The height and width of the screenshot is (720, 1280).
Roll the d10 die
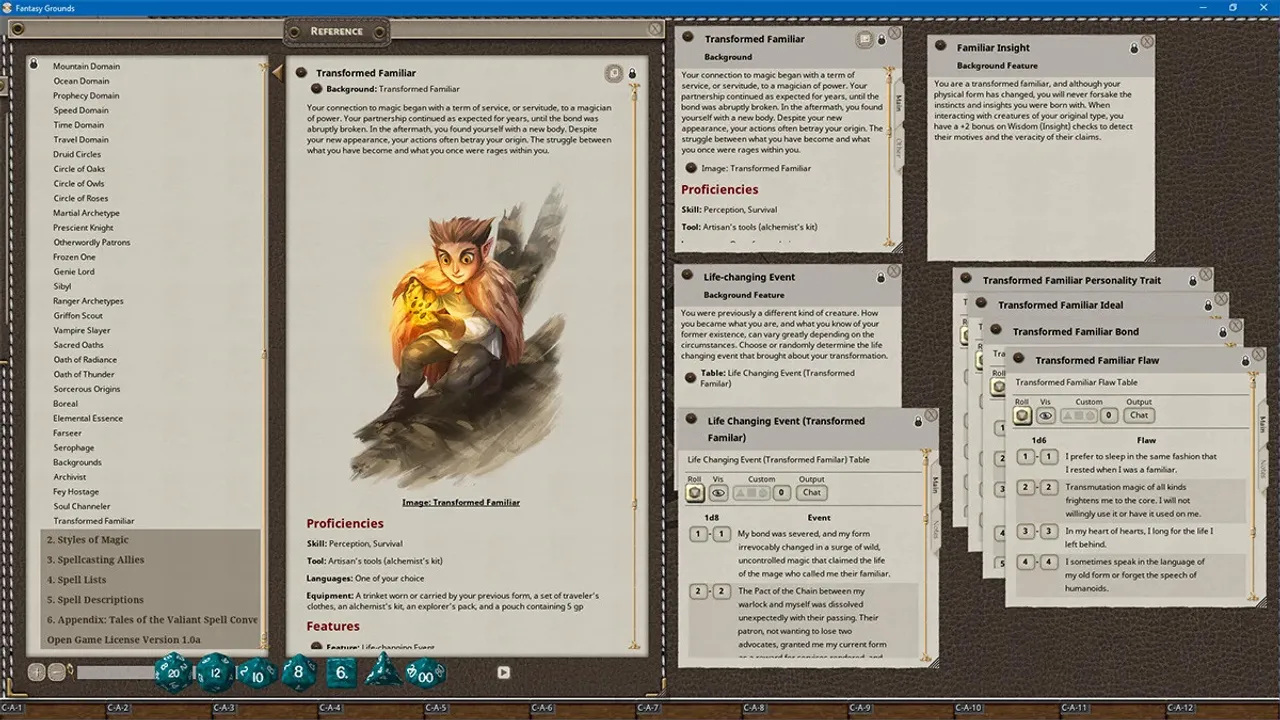tap(257, 674)
